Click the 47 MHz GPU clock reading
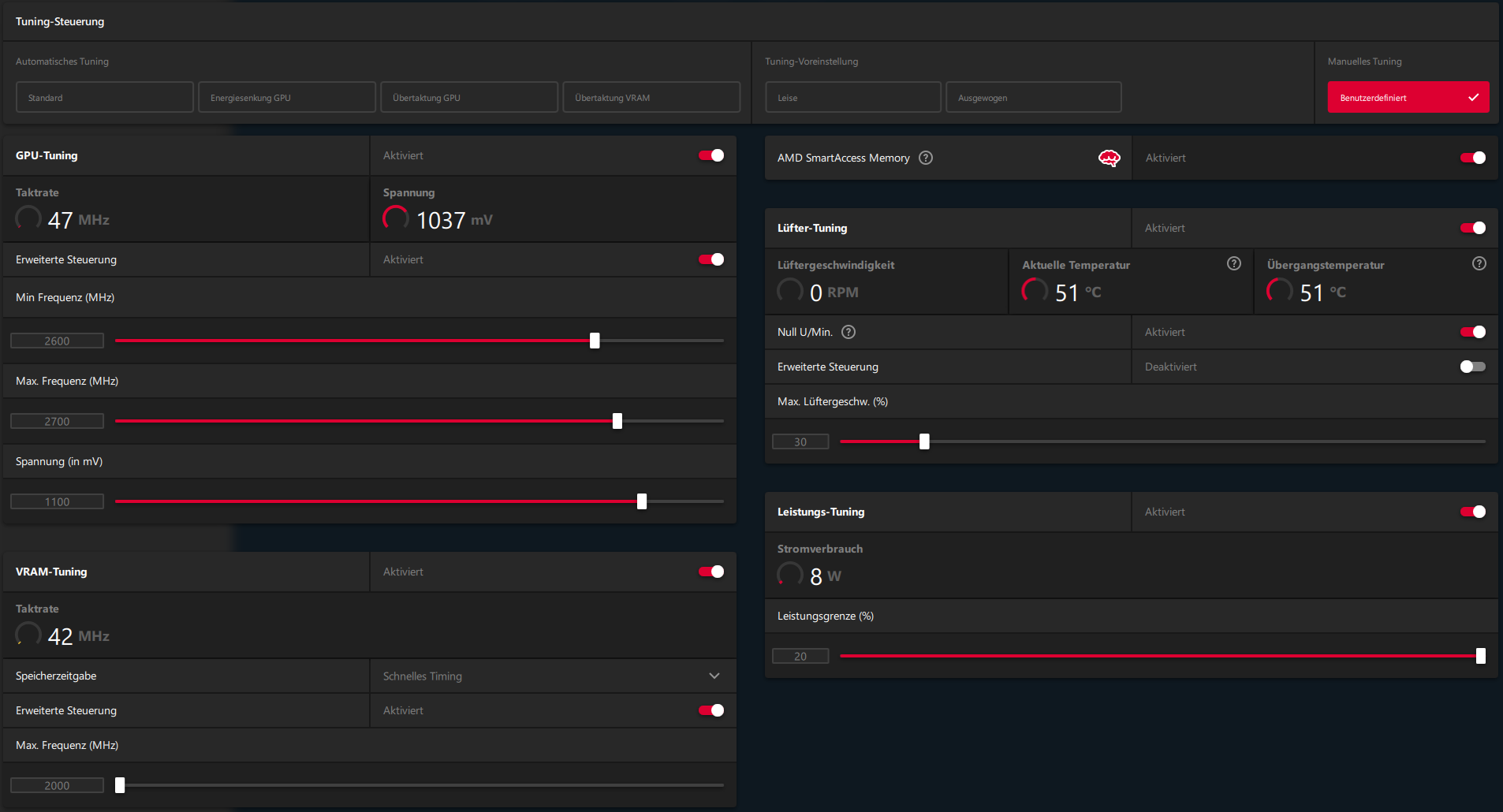The height and width of the screenshot is (812, 1503). [x=79, y=220]
